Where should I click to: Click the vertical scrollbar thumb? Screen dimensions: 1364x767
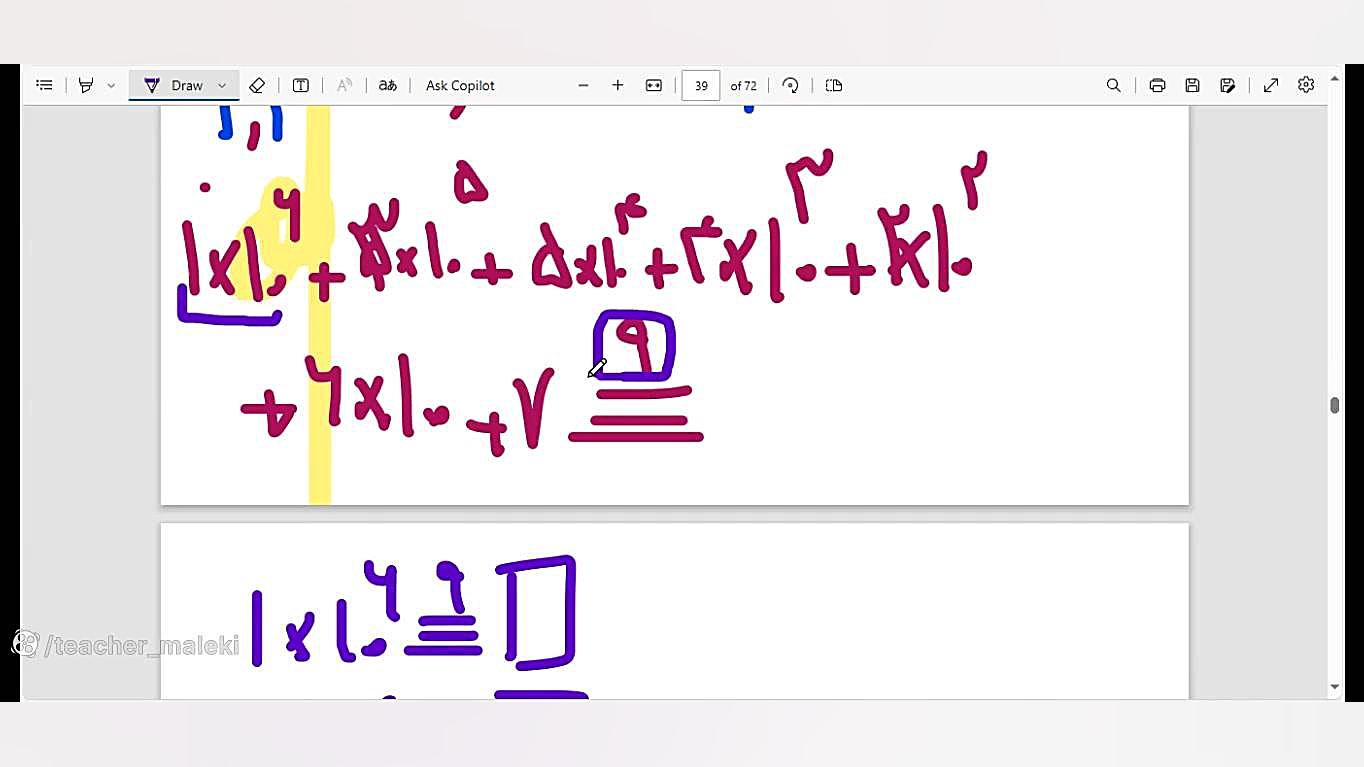click(x=1334, y=405)
